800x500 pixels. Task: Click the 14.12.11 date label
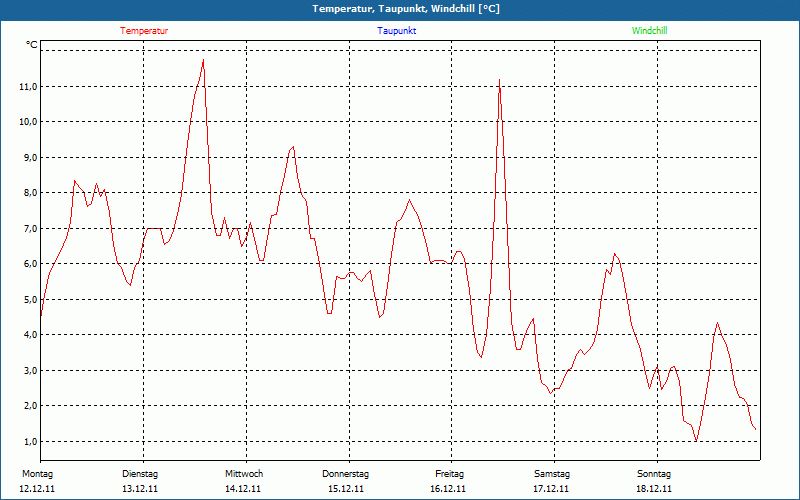click(243, 489)
